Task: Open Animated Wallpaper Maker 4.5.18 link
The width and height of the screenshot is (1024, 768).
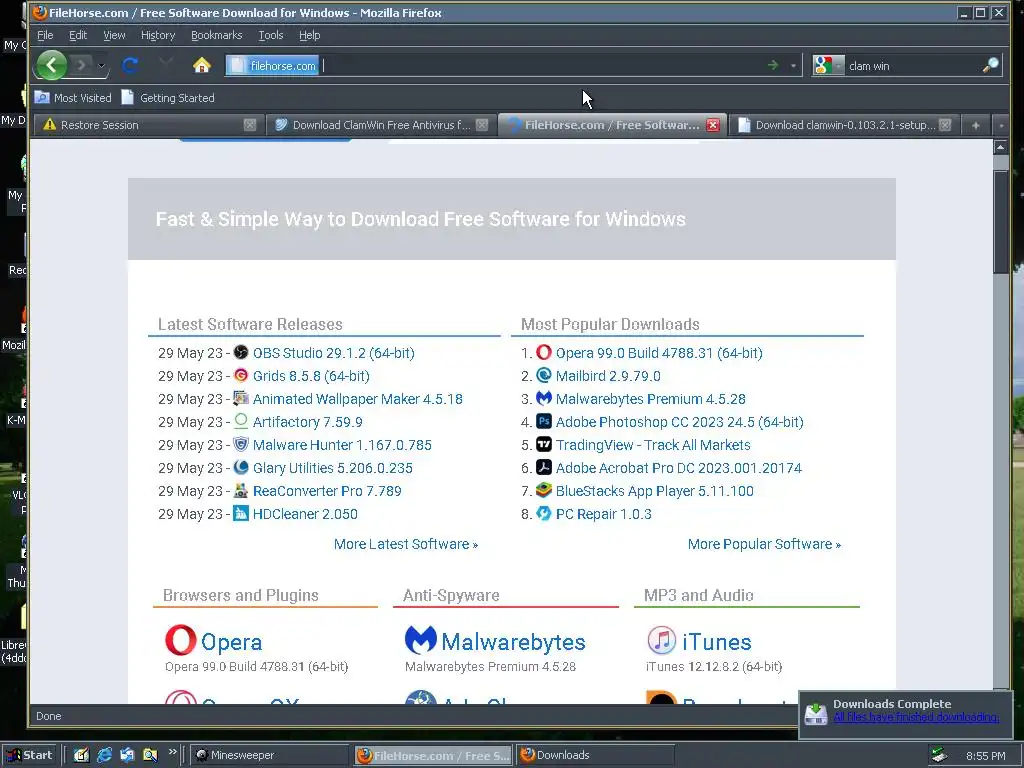Action: 357,399
